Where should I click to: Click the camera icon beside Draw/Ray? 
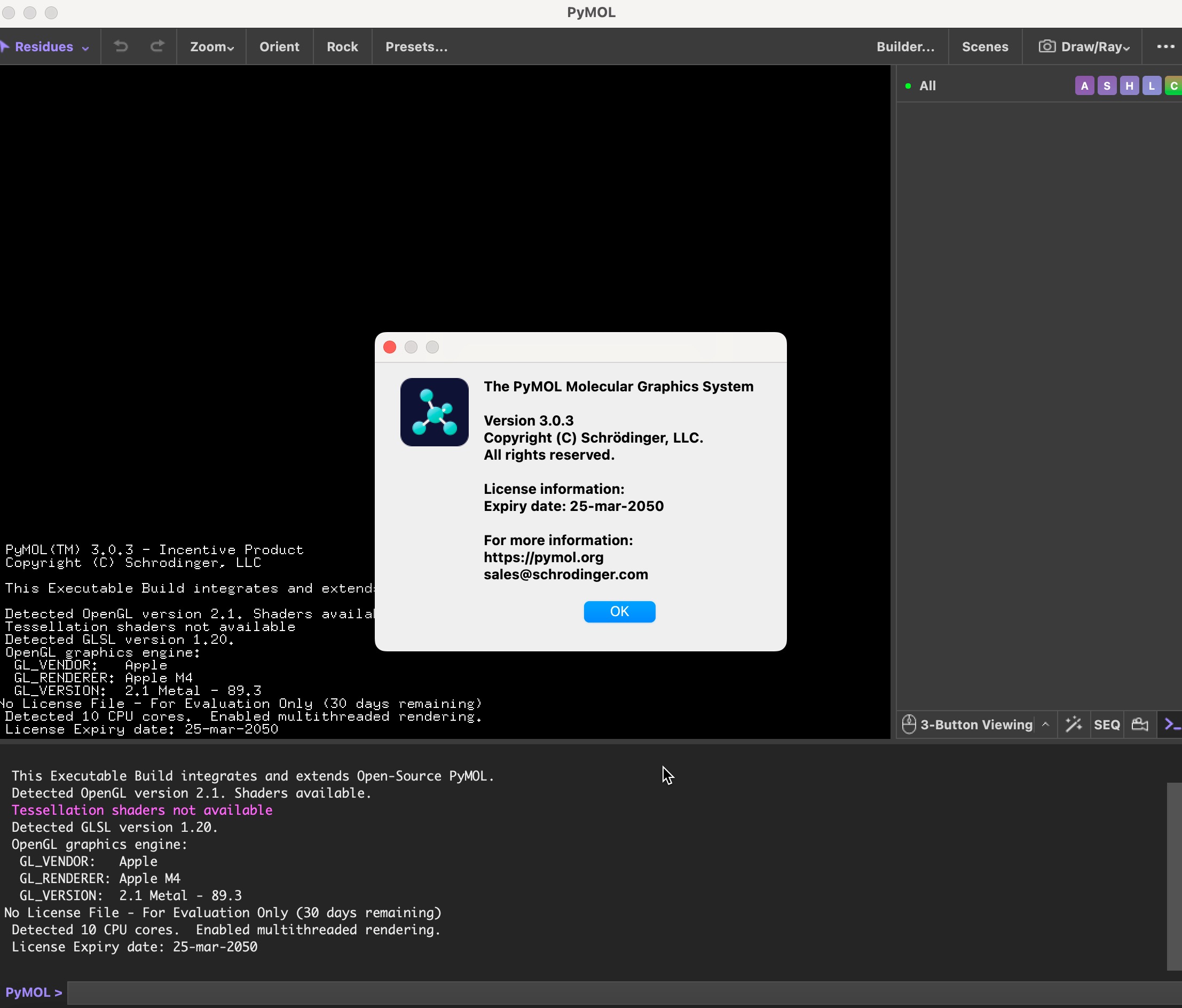tap(1047, 46)
